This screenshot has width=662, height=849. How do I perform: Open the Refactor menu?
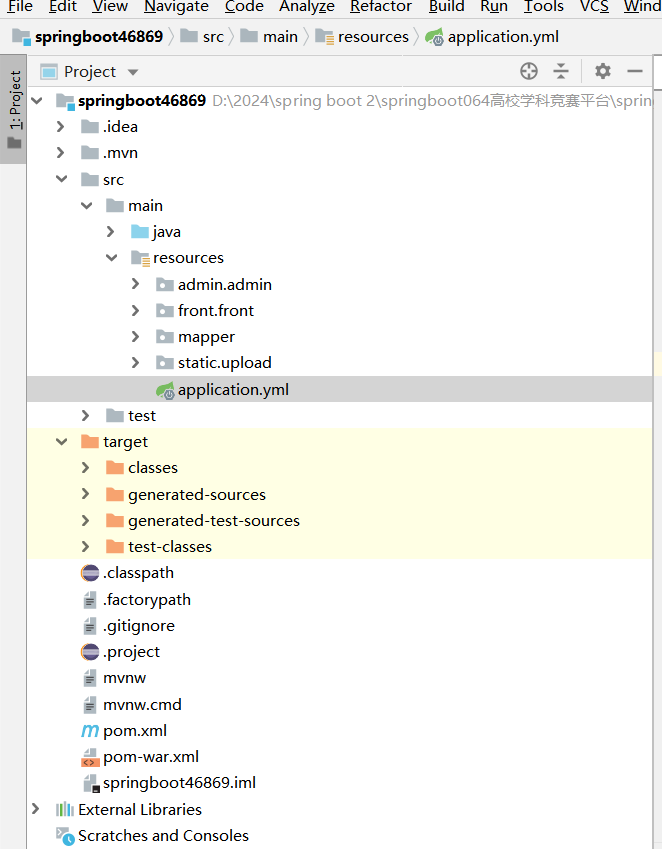click(380, 7)
